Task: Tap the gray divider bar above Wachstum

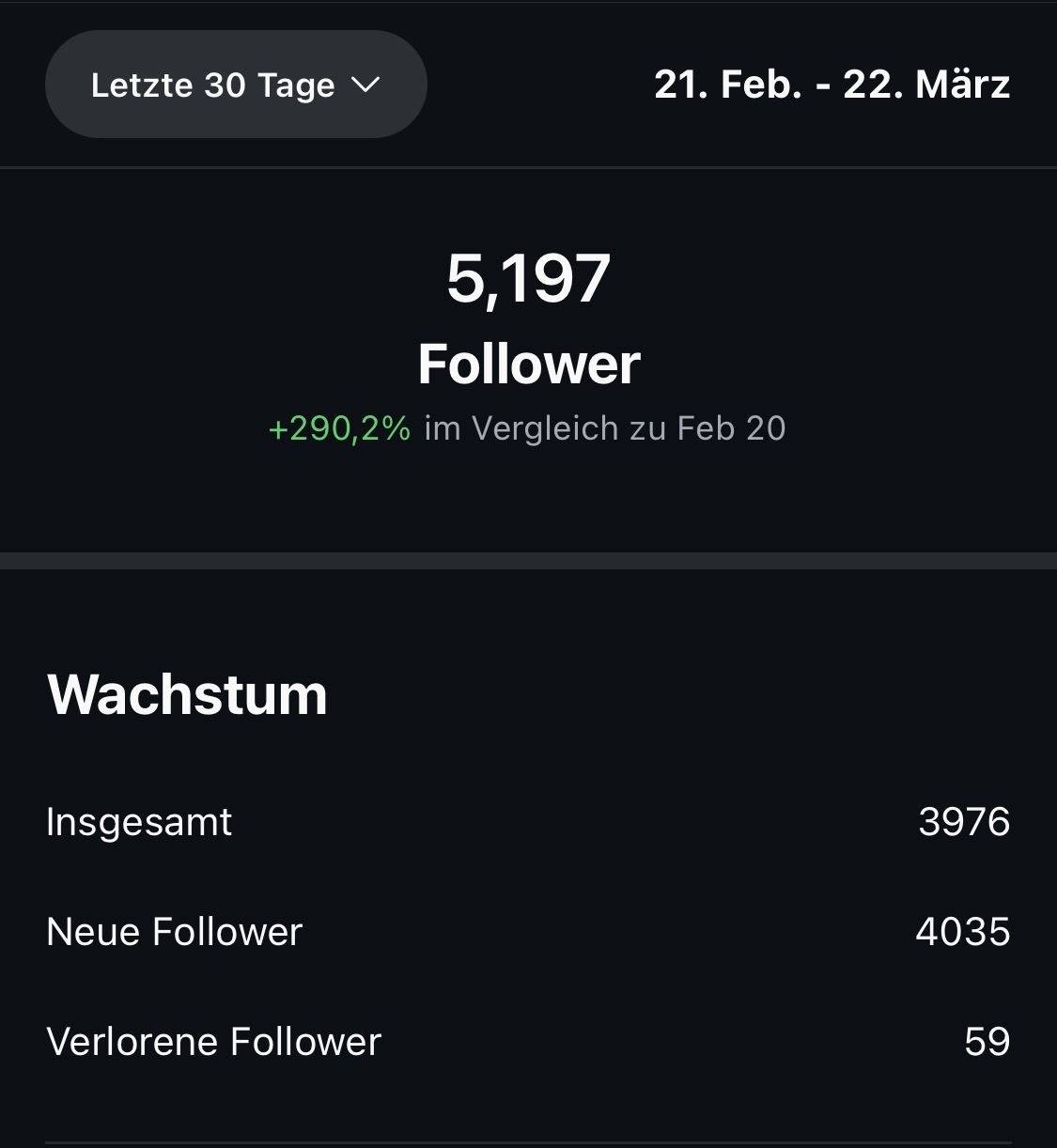Action: [528, 561]
